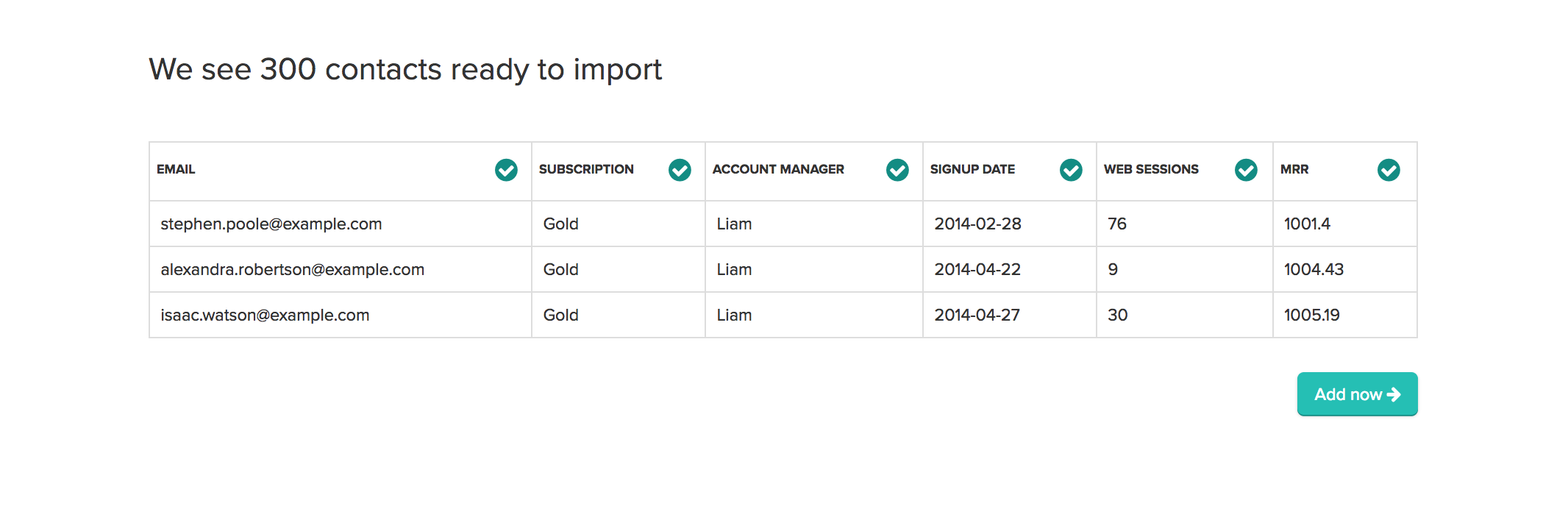Click the 2014-02-28 signup date cell
This screenshot has height=506, width=1568.
[977, 224]
